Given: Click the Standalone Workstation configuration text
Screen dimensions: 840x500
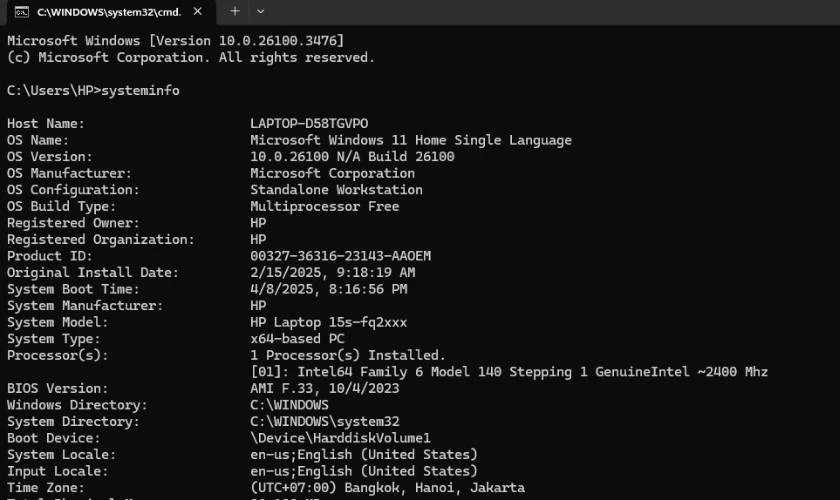Looking at the screenshot, I should [x=336, y=190].
